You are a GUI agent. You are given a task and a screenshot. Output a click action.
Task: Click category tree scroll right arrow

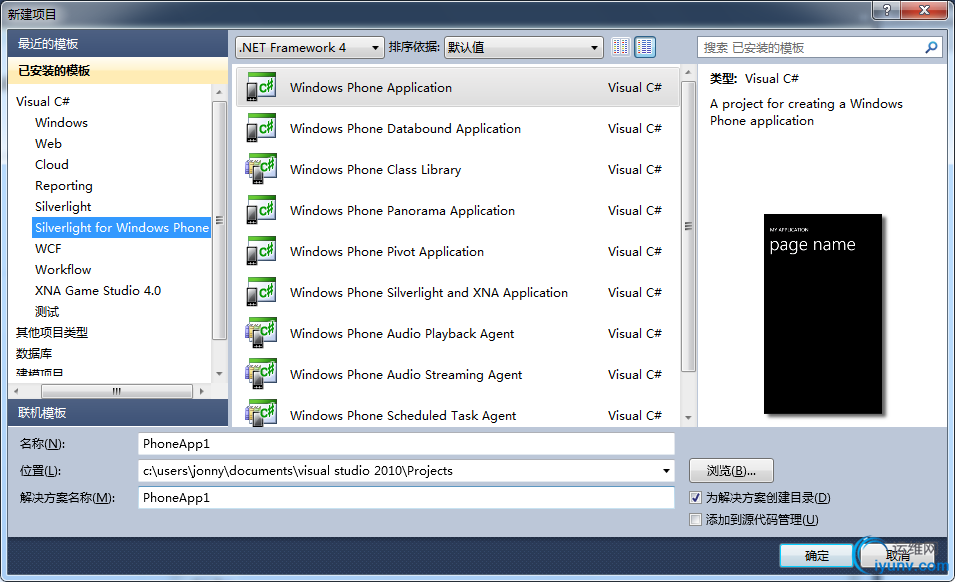tap(202, 391)
